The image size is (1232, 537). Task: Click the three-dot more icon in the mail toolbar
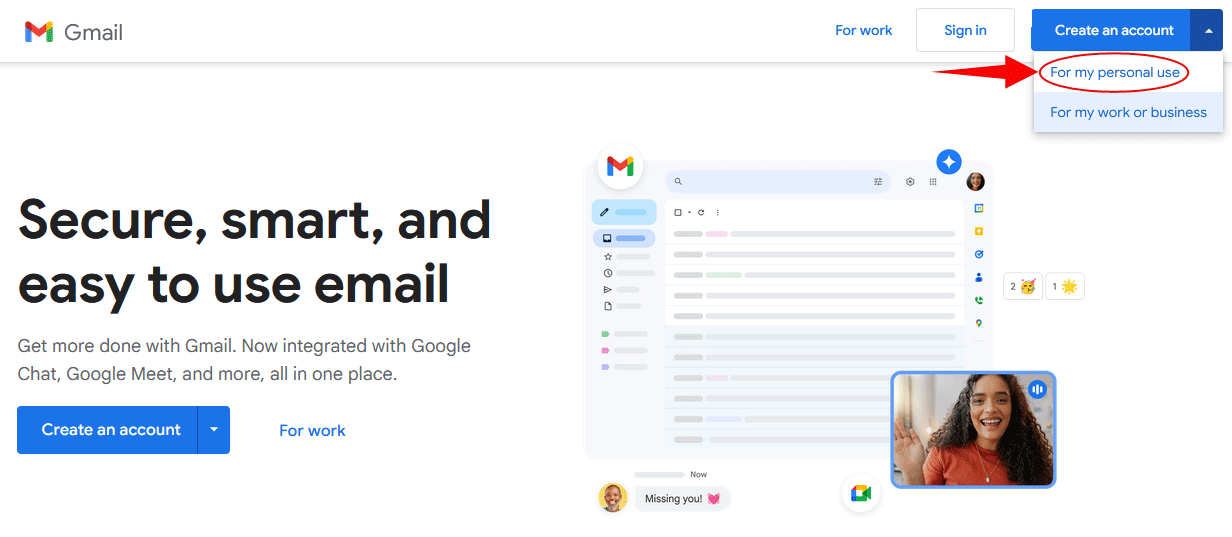coord(718,212)
